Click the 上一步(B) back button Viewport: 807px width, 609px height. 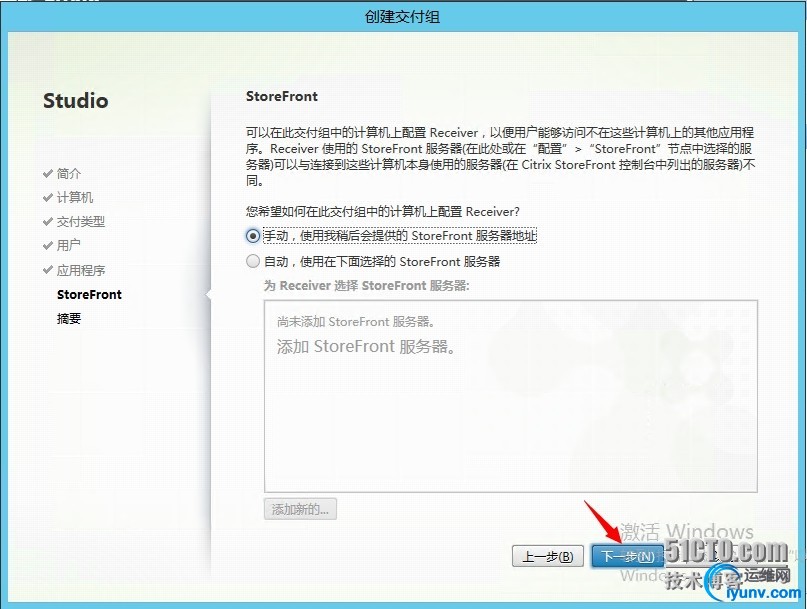[x=548, y=556]
